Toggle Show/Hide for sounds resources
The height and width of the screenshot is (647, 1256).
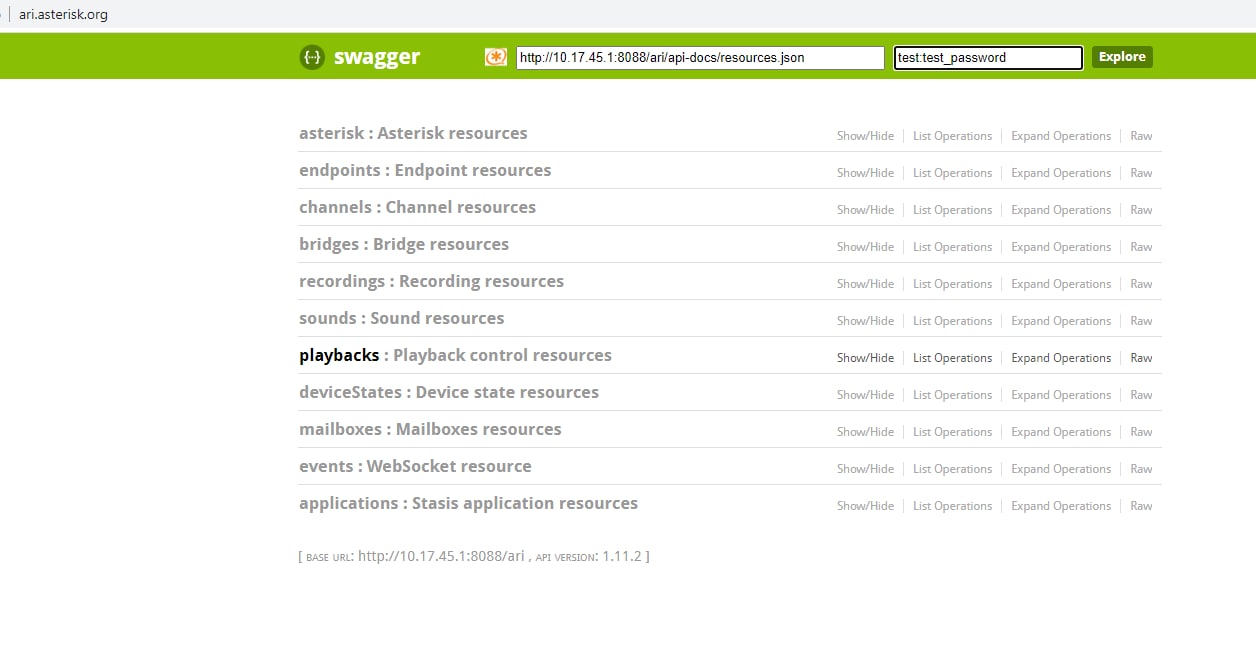(x=865, y=321)
